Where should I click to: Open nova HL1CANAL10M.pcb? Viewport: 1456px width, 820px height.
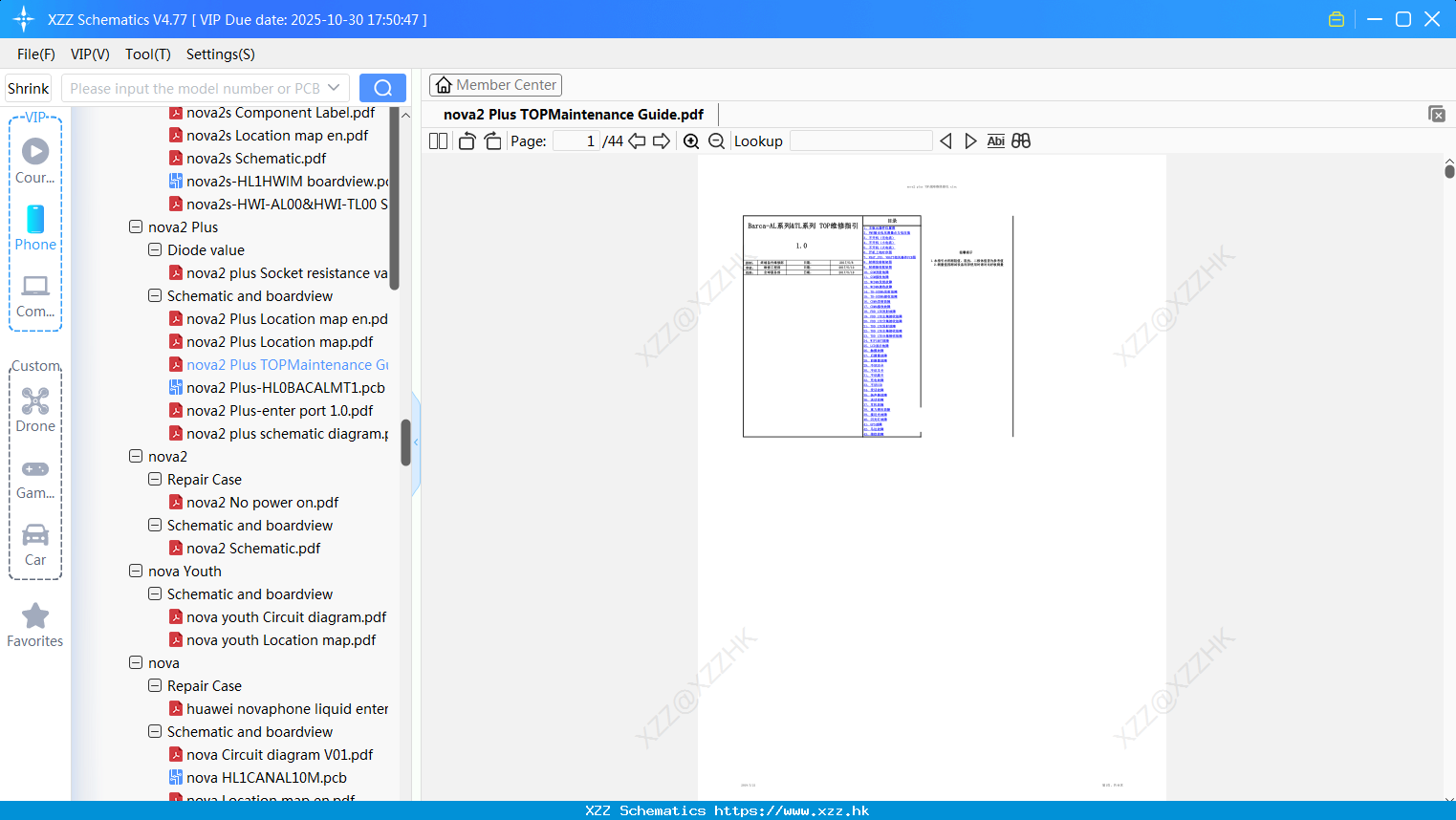(267, 778)
